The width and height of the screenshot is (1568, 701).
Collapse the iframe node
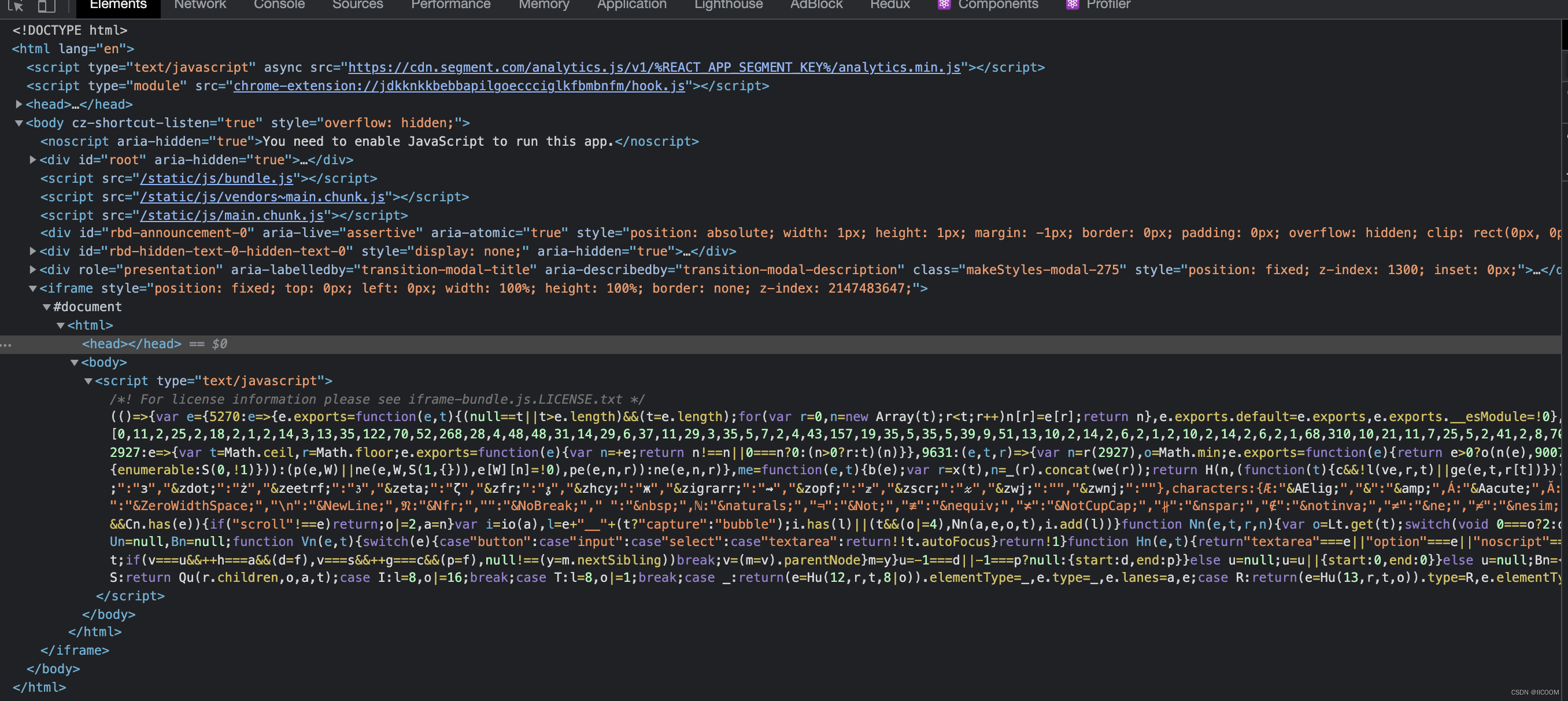(33, 288)
